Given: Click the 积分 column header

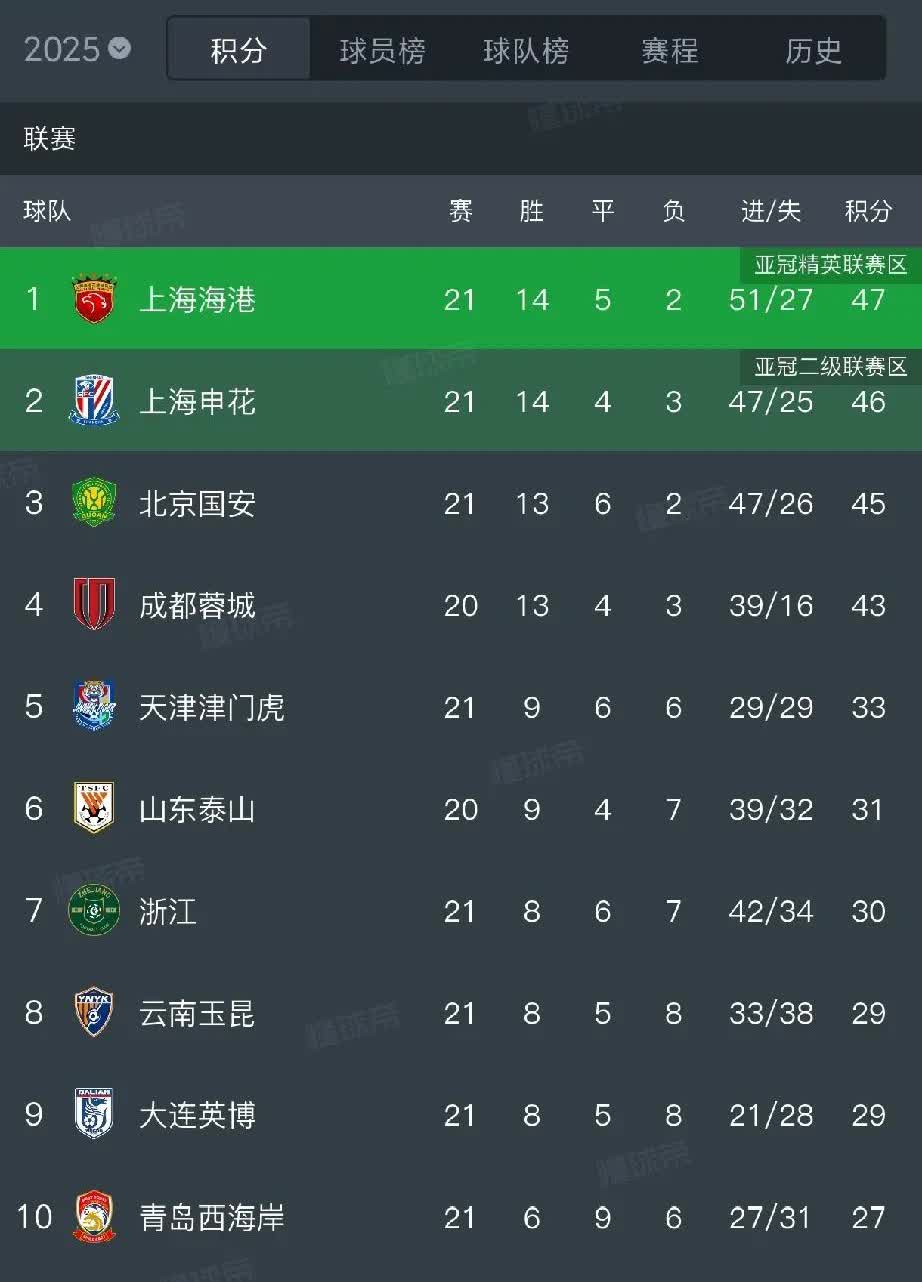Looking at the screenshot, I should pyautogui.click(x=867, y=211).
